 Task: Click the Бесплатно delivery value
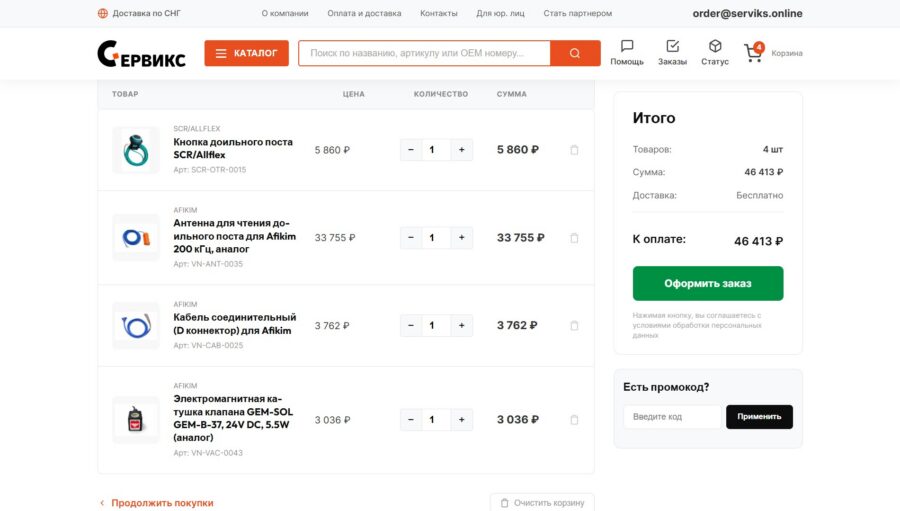(x=759, y=195)
